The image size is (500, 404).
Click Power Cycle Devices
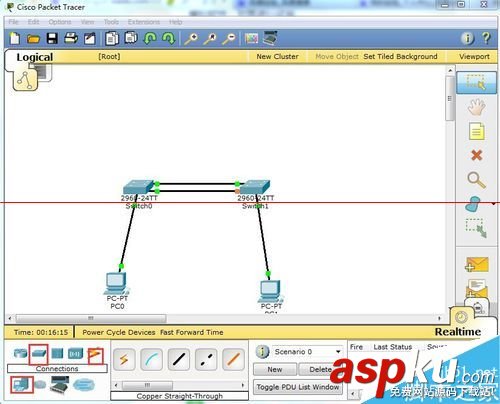[119, 332]
